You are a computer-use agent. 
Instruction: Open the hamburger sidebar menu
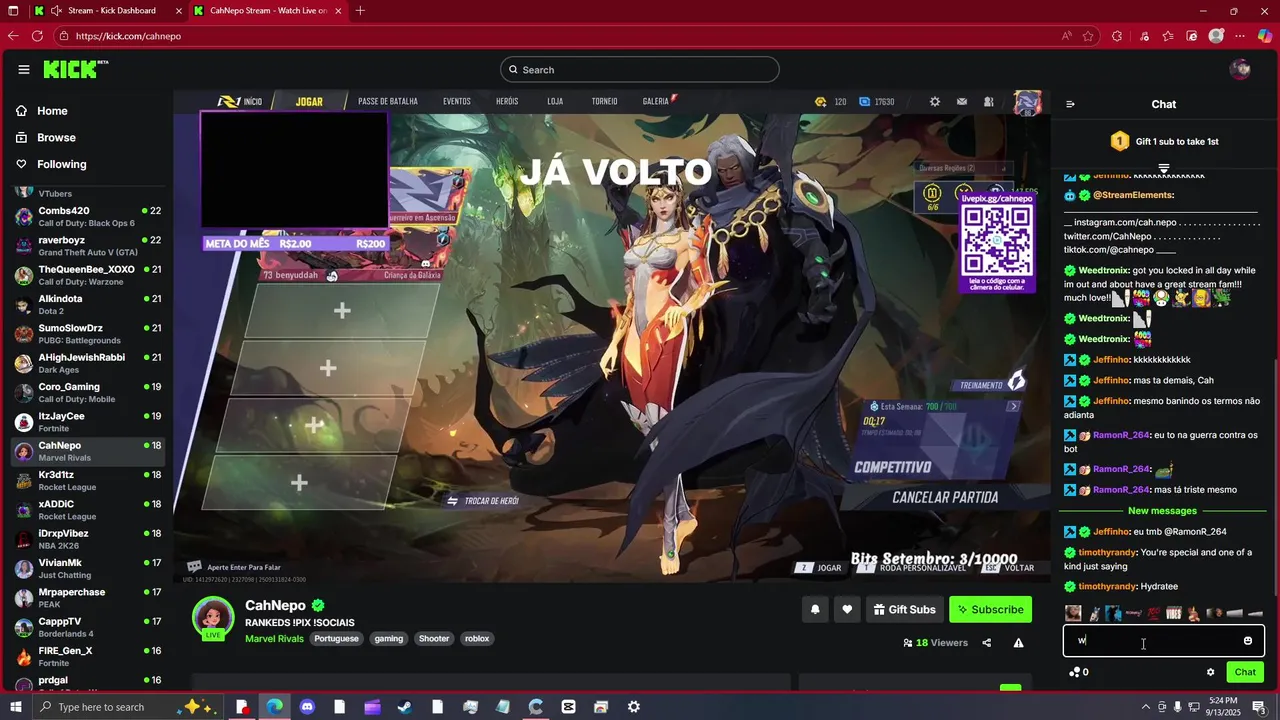pyautogui.click(x=23, y=69)
